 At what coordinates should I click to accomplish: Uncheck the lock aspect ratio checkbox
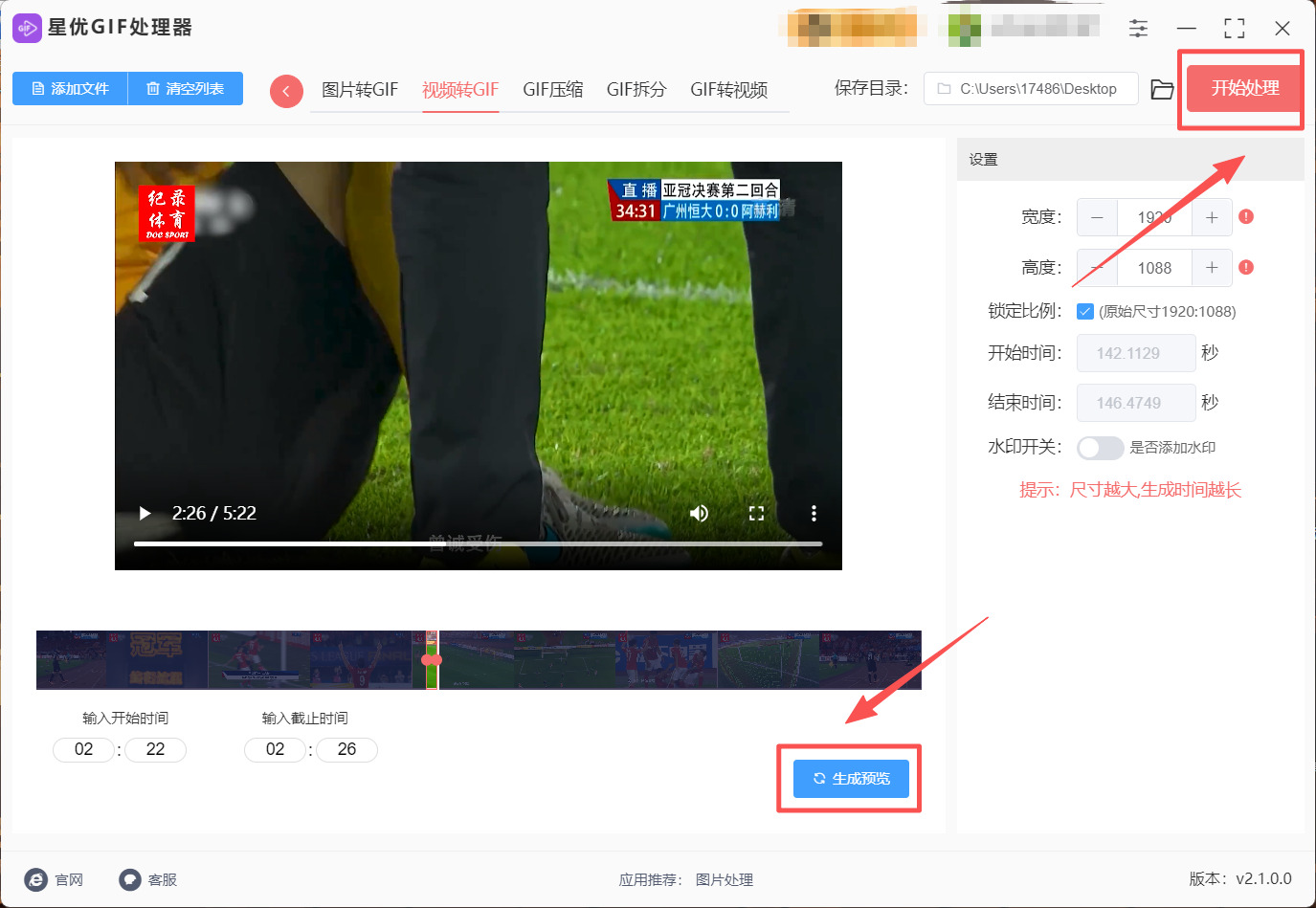(x=1085, y=311)
